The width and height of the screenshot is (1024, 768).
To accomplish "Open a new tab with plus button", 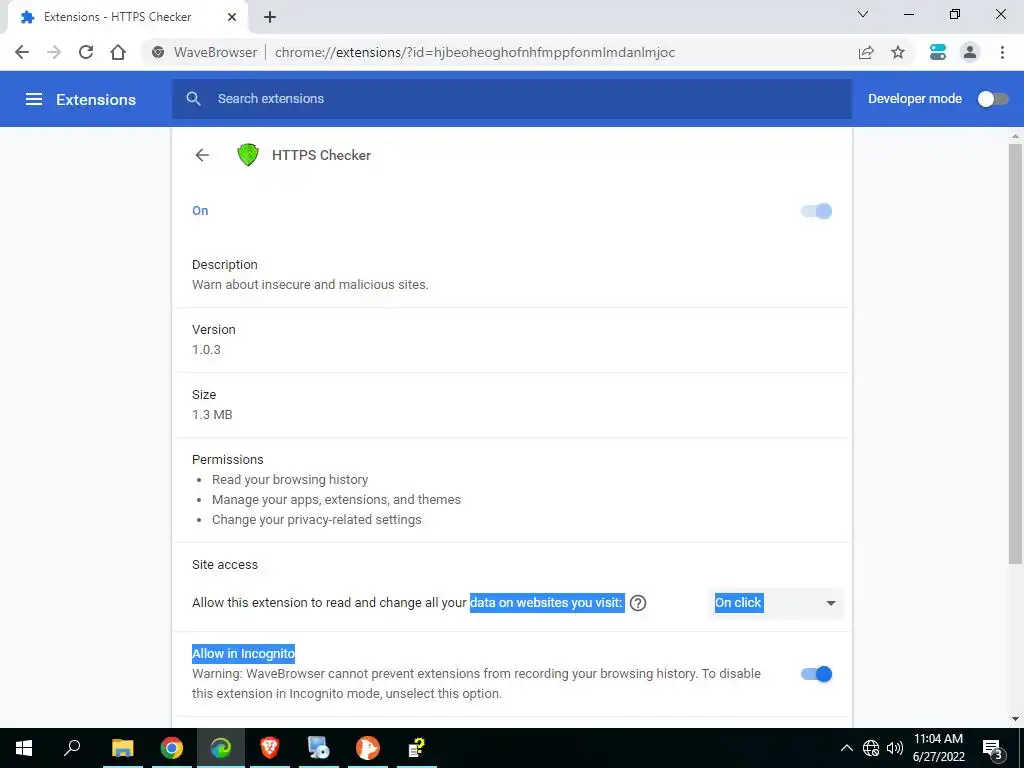I will (x=270, y=18).
